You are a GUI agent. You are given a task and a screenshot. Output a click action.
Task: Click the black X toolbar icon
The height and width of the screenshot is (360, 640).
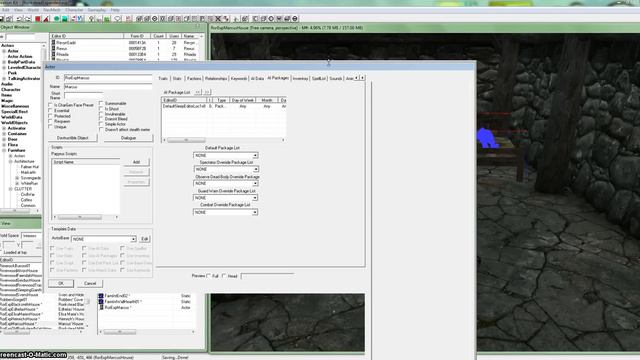click(218, 19)
